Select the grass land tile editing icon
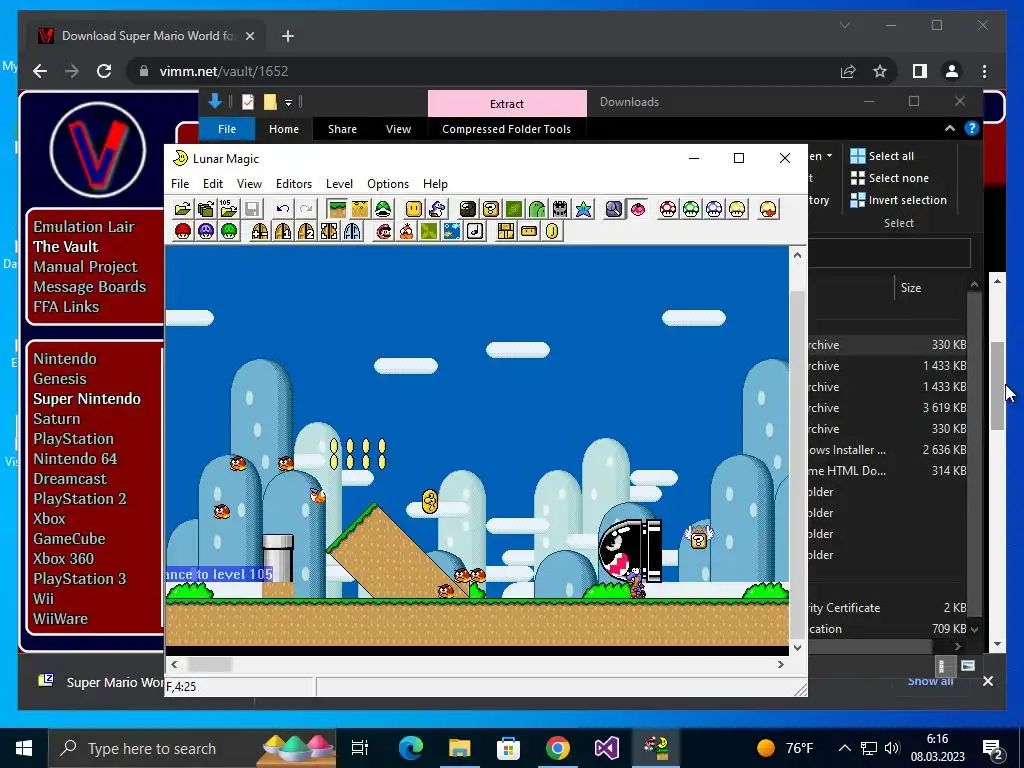Screen dimensions: 1024x768 click(338, 209)
